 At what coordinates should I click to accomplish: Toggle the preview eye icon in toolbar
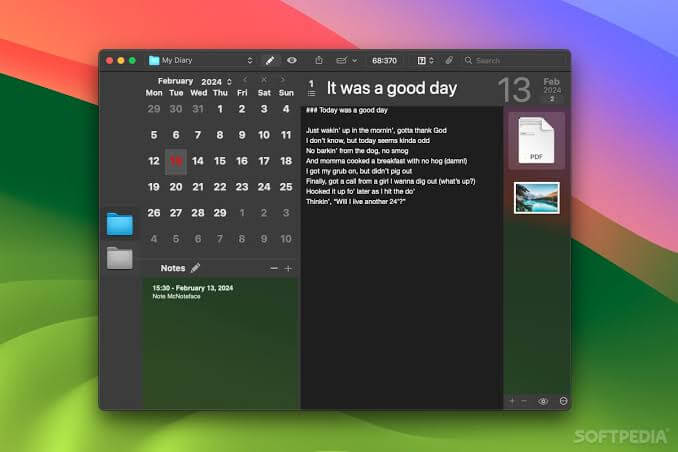292,61
